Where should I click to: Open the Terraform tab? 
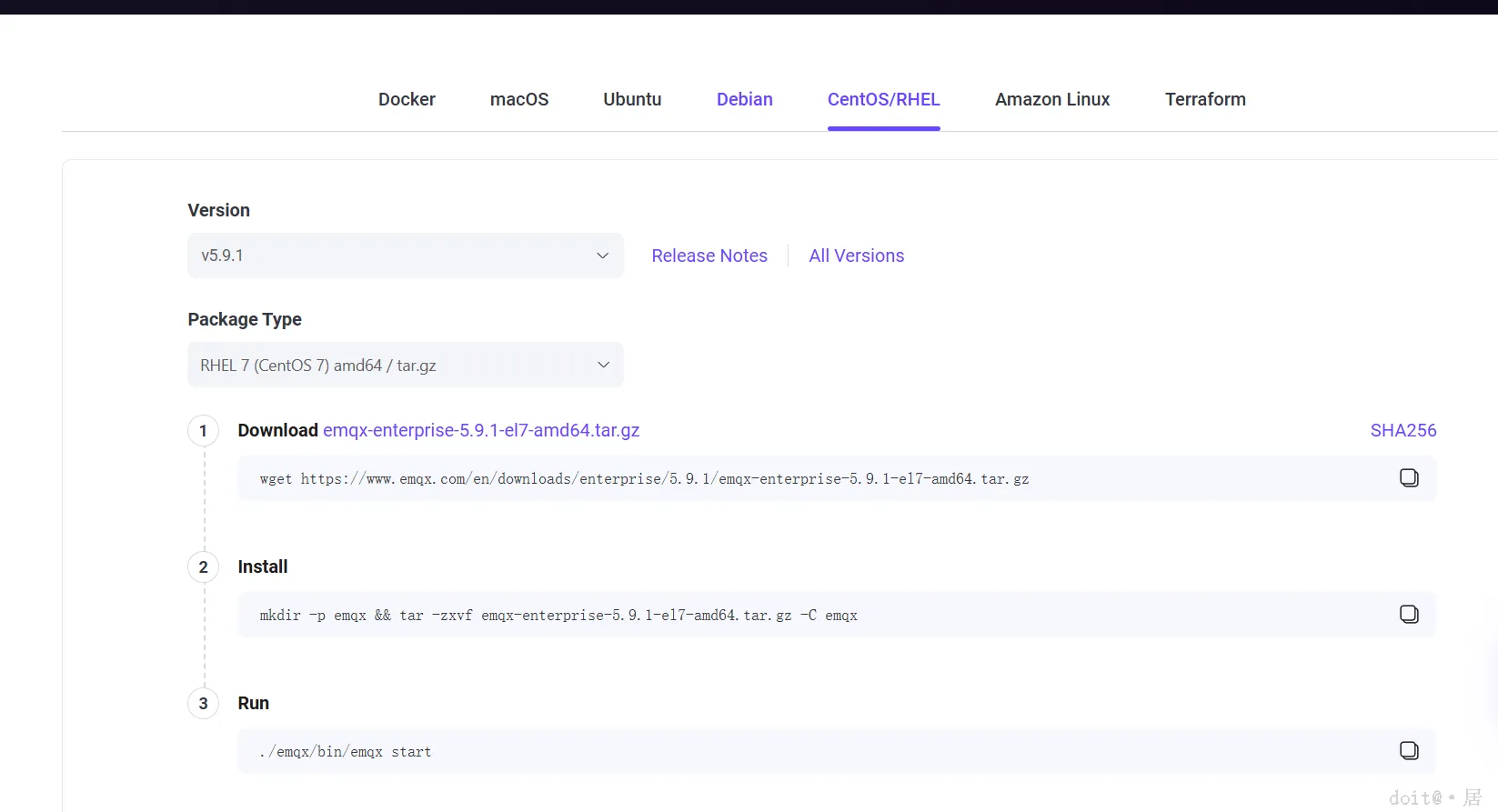[1205, 99]
